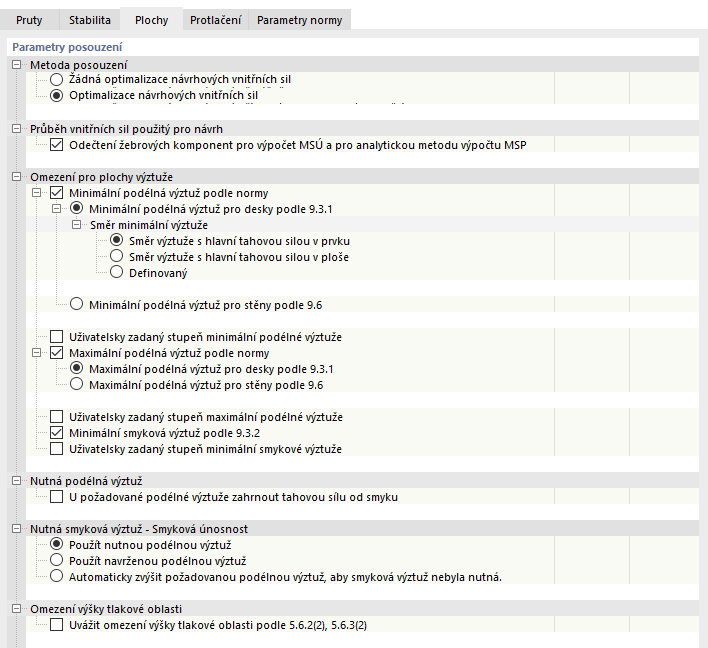Open the Parametry normy tab

299,20
